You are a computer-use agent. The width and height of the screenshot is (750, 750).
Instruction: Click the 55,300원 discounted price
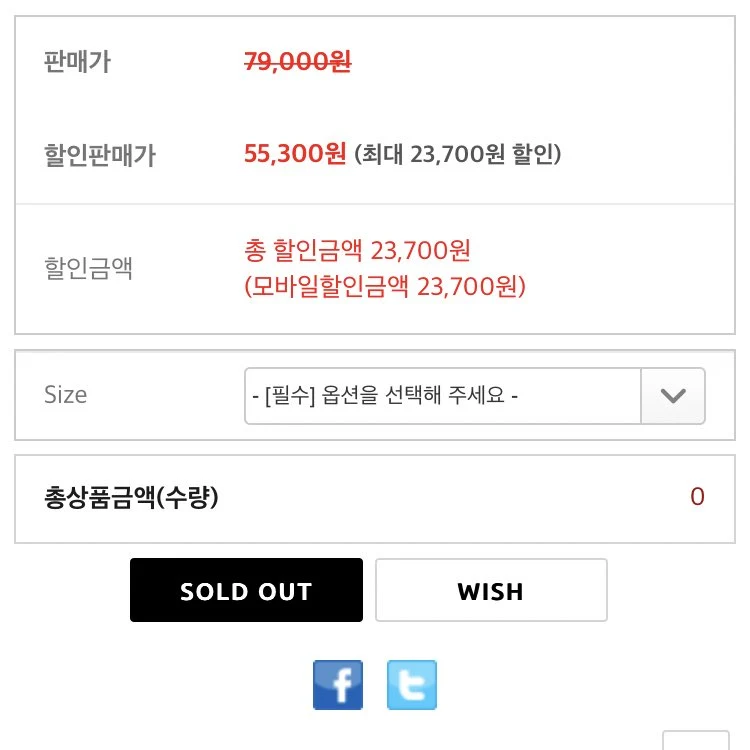pyautogui.click(x=295, y=154)
